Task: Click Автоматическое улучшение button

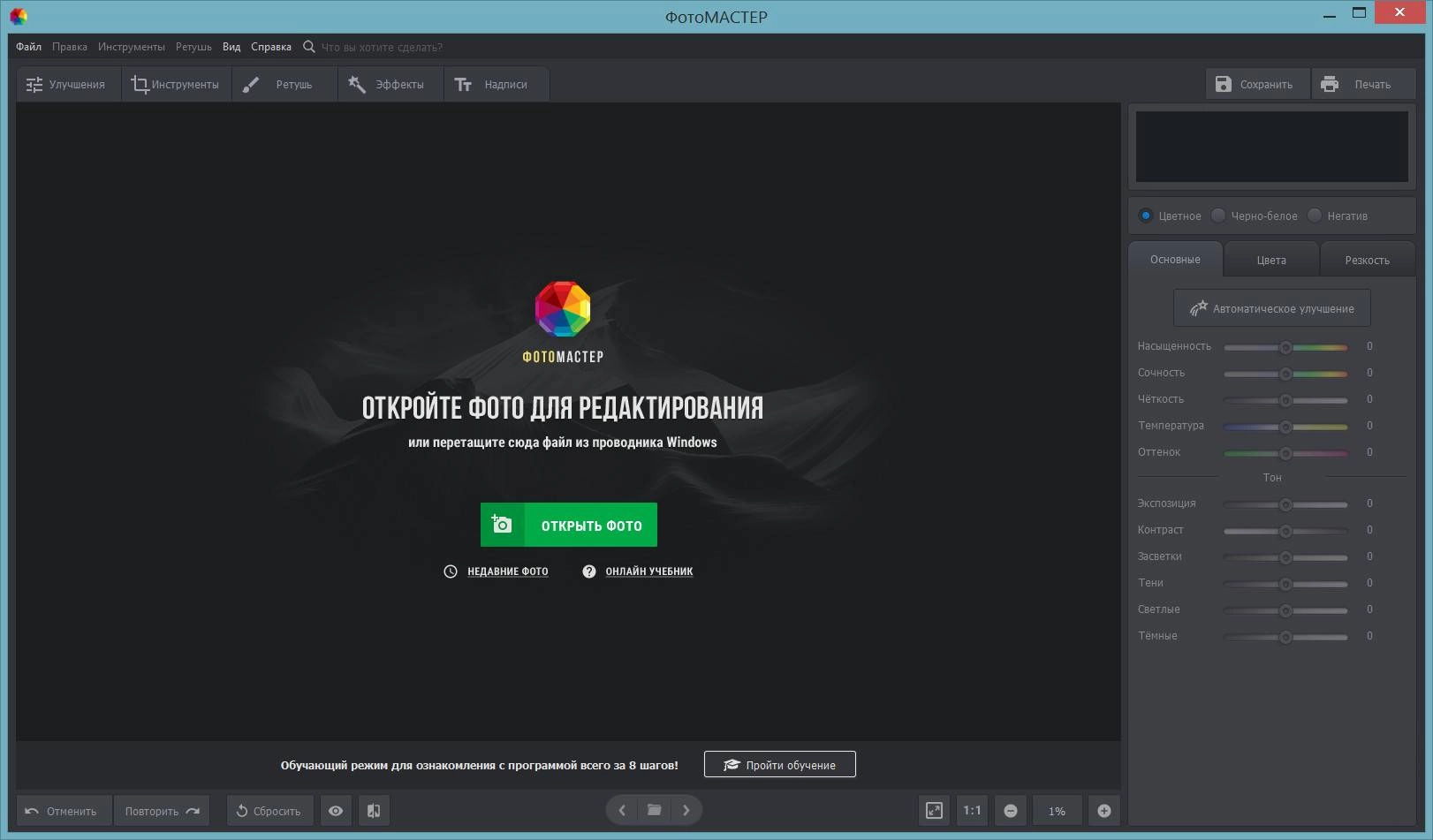Action: pyautogui.click(x=1271, y=308)
